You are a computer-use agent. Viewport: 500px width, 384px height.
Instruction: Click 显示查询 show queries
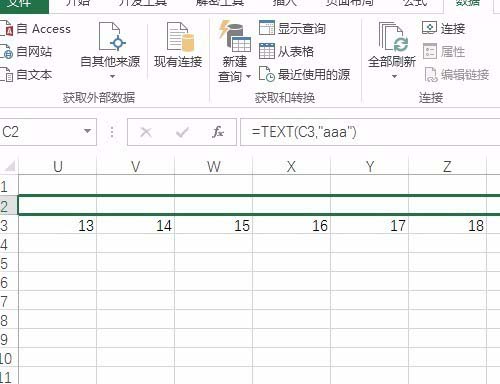click(x=292, y=28)
